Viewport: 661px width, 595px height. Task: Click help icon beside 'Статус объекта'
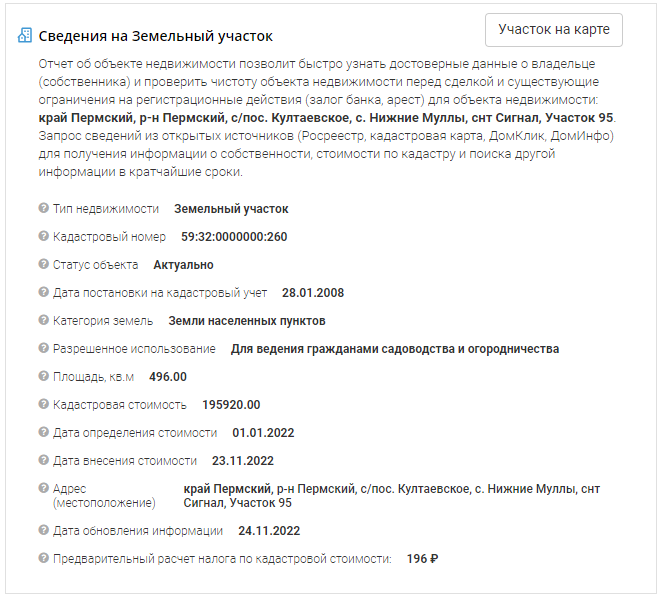43,265
